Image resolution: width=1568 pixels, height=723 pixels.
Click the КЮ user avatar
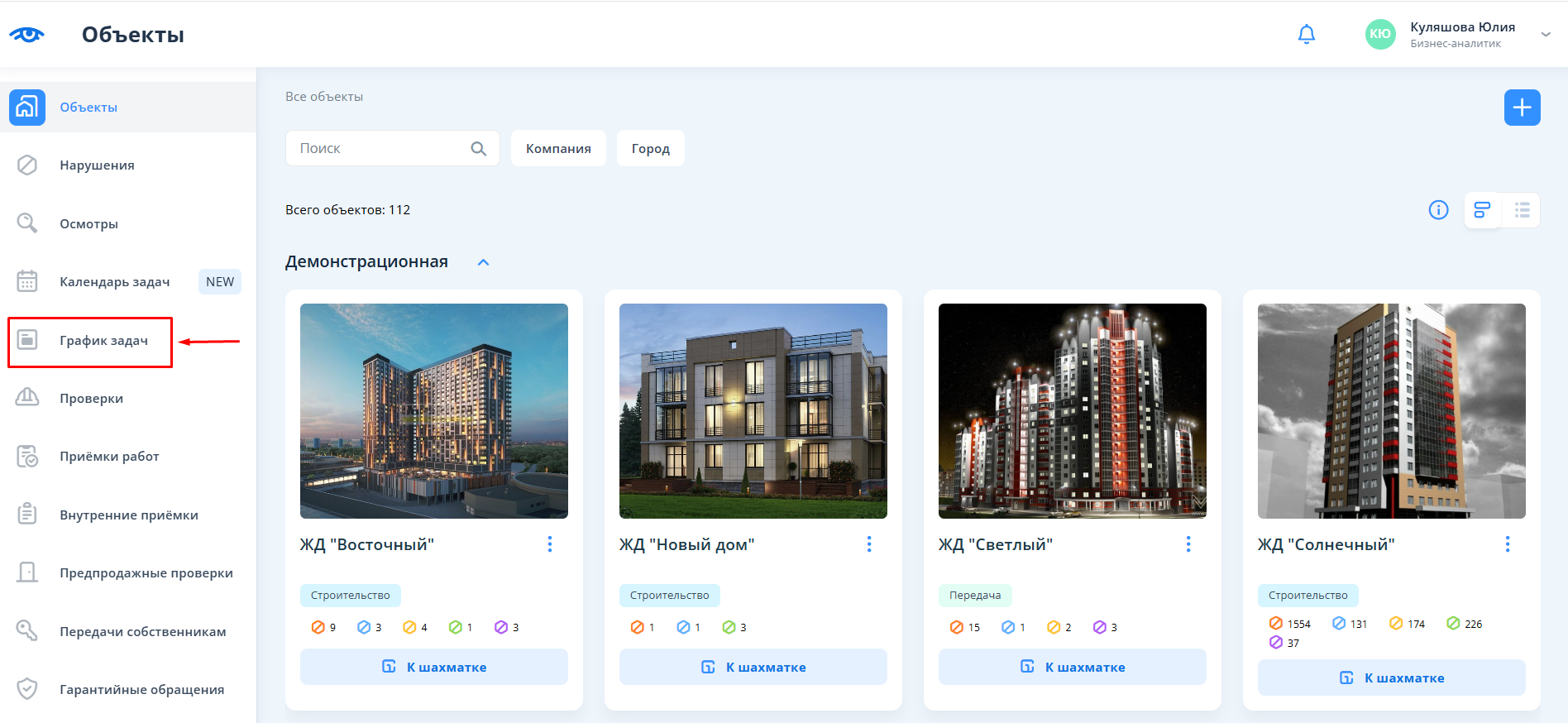point(1379,34)
